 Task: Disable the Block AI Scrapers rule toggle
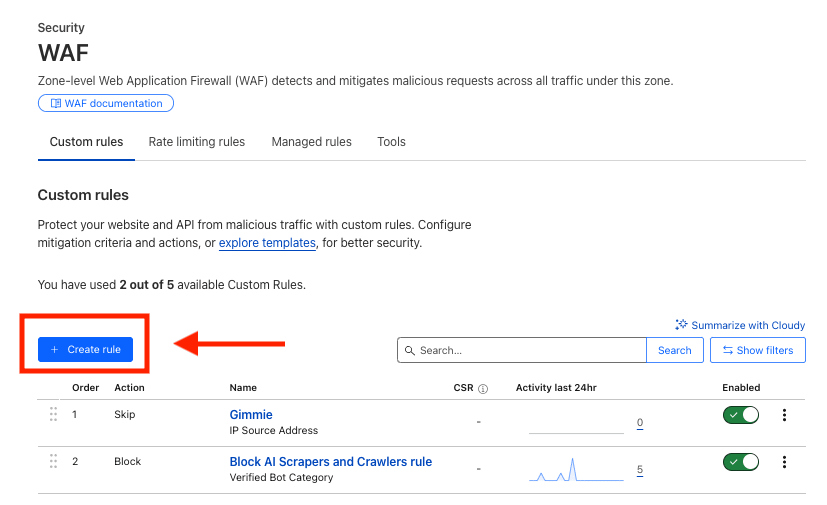[741, 462]
